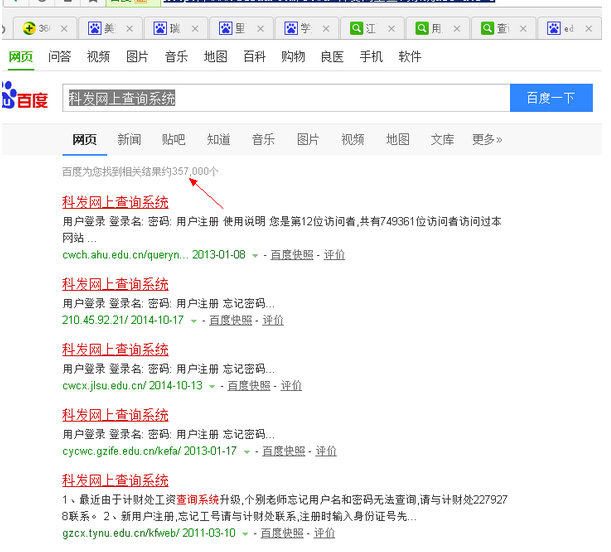Viewport: 611px width, 552px height.
Task: Open 音乐 in the top navigation
Action: tap(176, 57)
